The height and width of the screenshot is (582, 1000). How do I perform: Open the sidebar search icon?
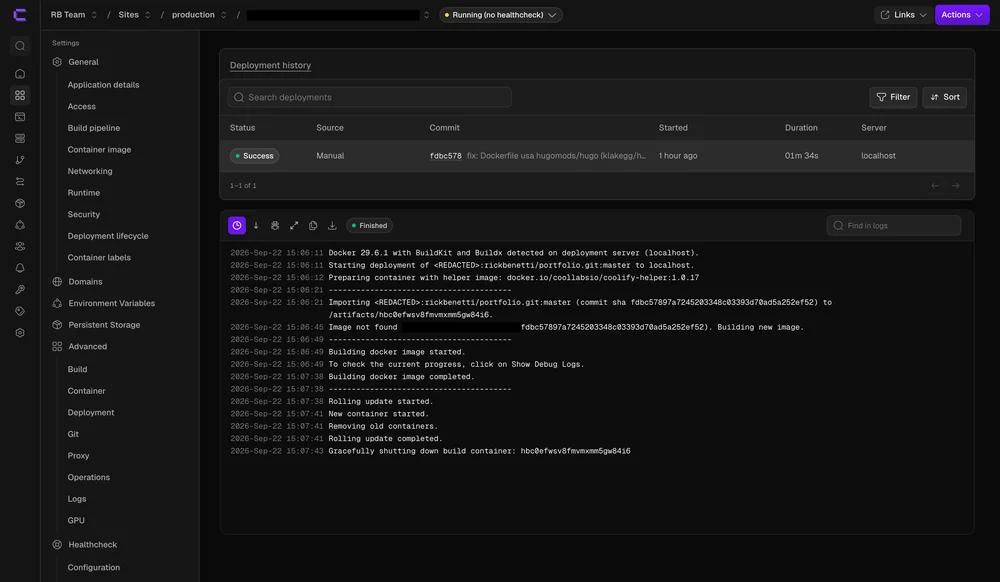click(x=20, y=46)
